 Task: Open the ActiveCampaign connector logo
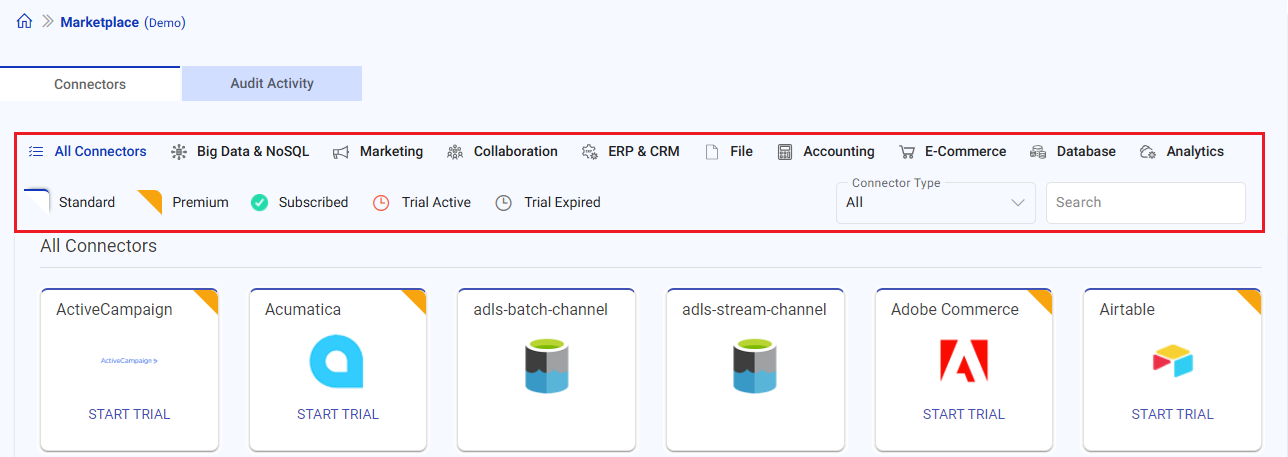coord(130,360)
